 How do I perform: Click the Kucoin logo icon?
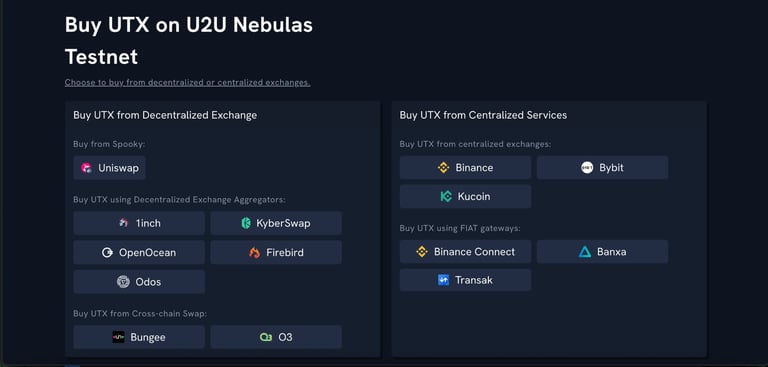tap(446, 196)
